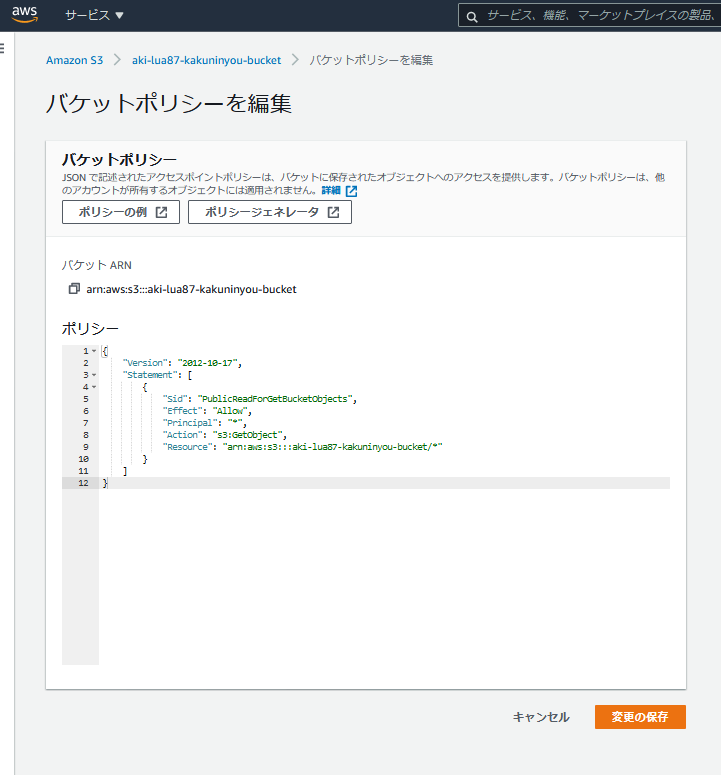Viewport: 721px width, 775px height.
Task: Click line number 5 in the gutter
Action: click(85, 399)
